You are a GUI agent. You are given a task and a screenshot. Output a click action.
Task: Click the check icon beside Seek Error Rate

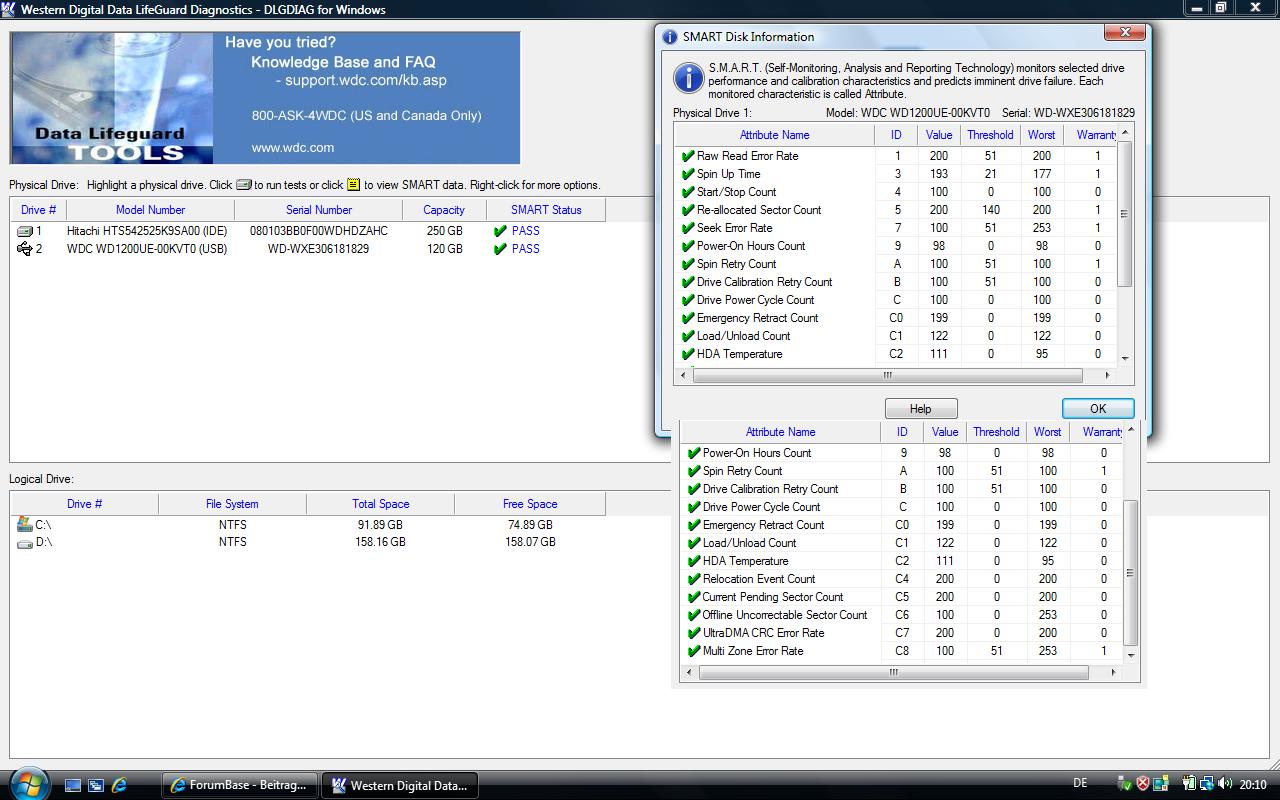tap(688, 228)
